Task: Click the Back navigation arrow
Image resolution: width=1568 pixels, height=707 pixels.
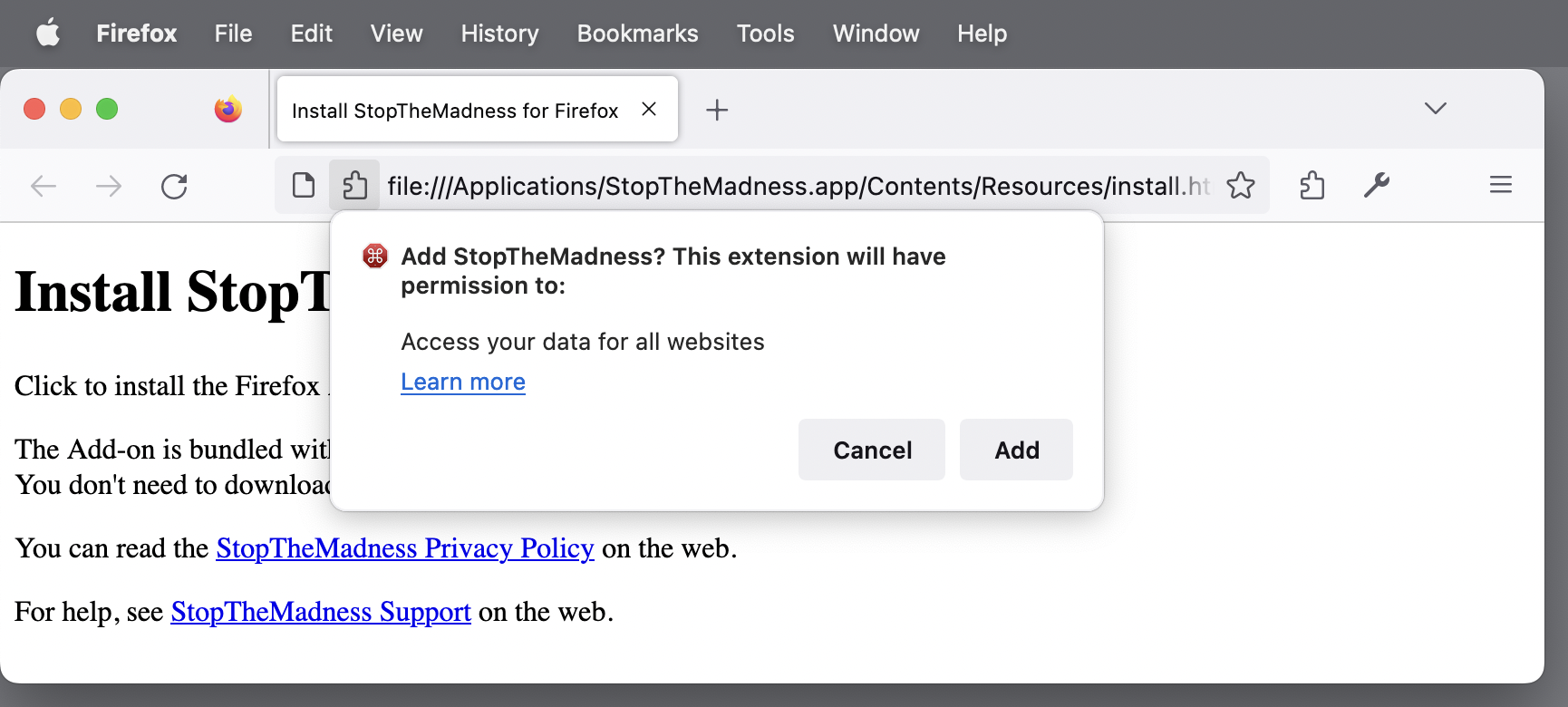Action: pos(44,187)
